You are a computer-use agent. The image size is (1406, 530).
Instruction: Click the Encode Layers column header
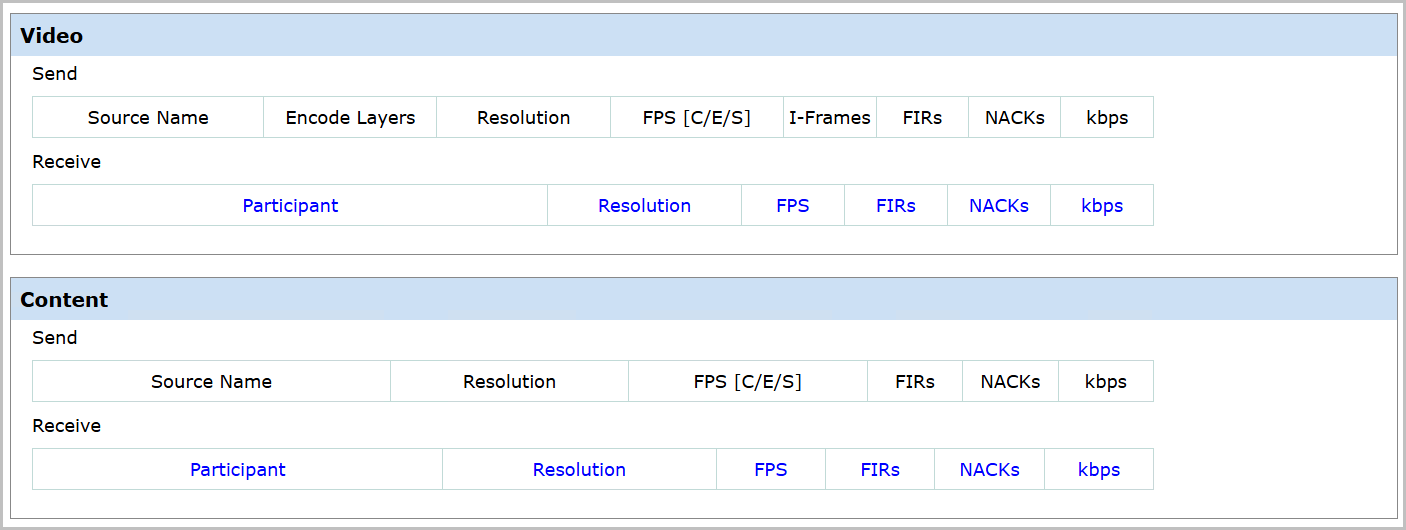tap(350, 118)
